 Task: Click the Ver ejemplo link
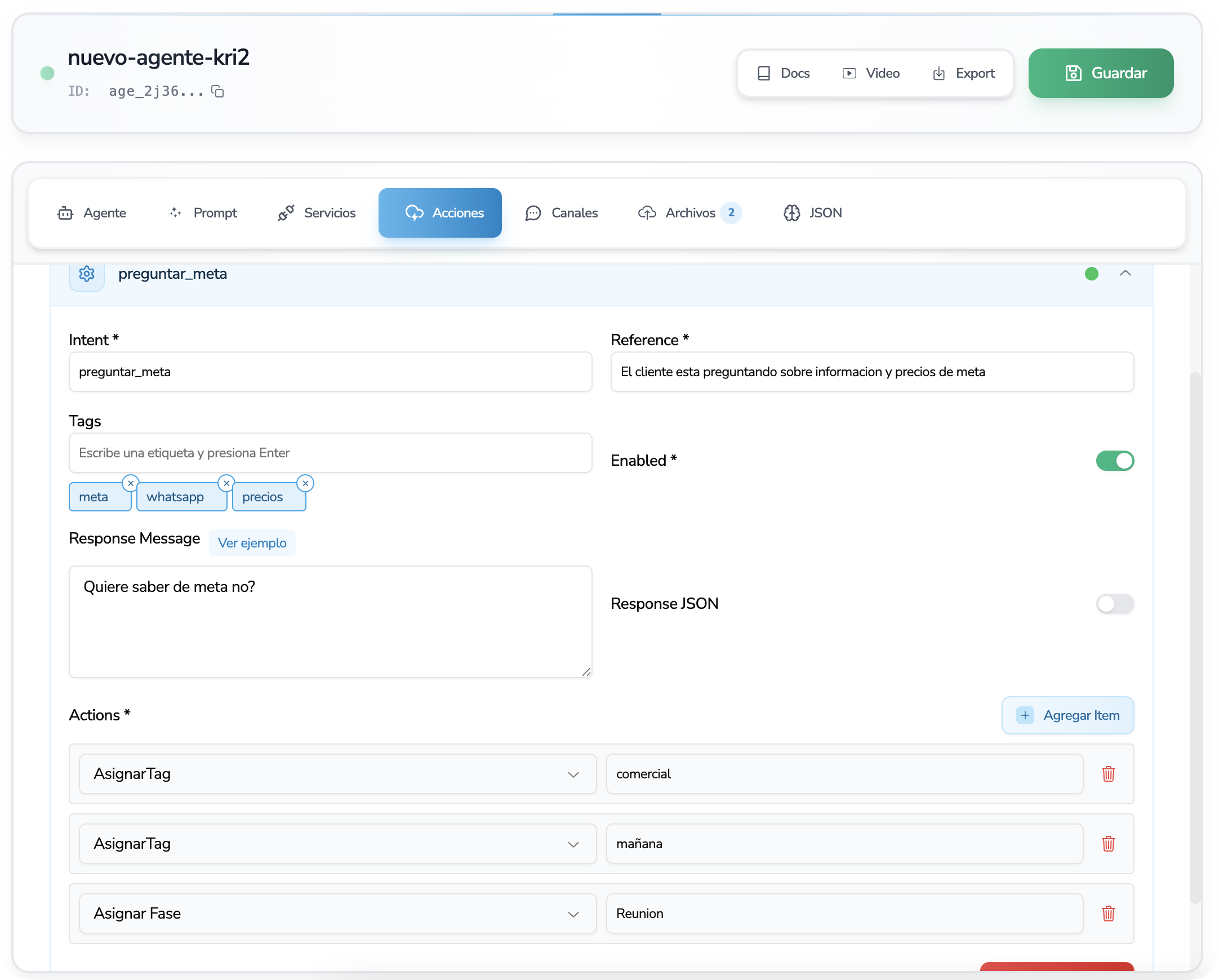coord(252,543)
